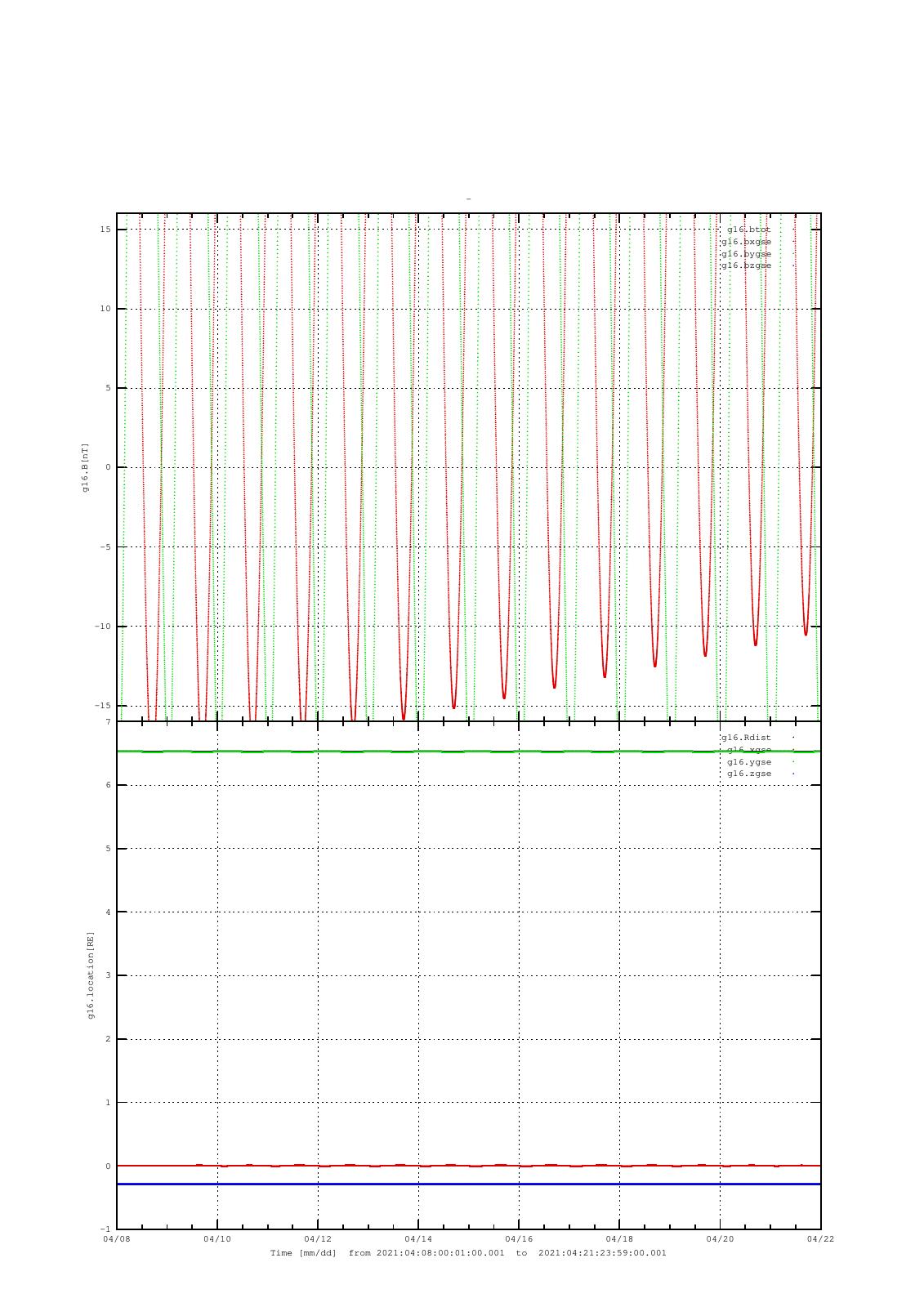924x1307 pixels.
Task: Click the -5 tick on the g16.B axis
Action: (x=105, y=547)
